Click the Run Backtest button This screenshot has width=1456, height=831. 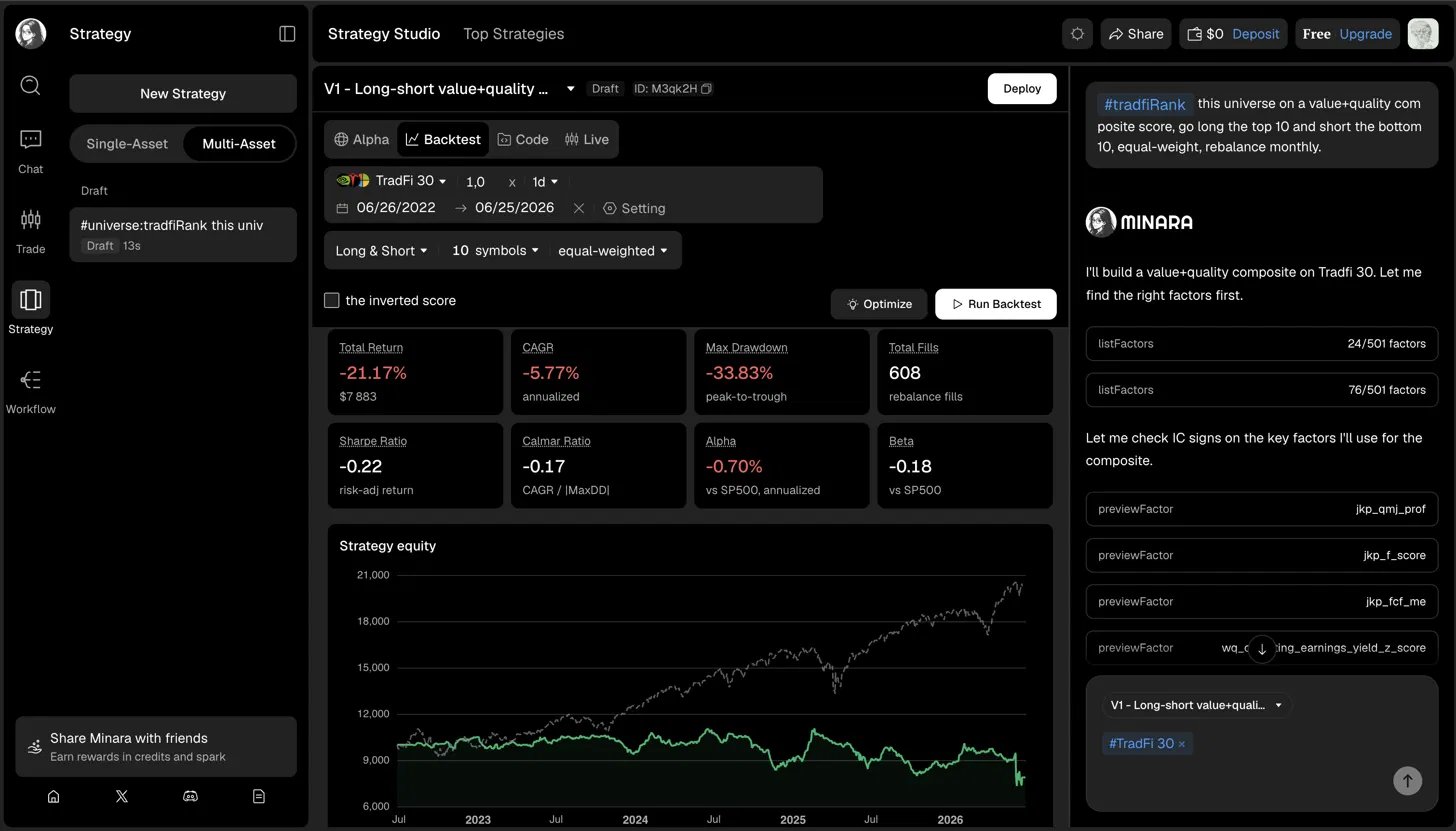pos(996,304)
